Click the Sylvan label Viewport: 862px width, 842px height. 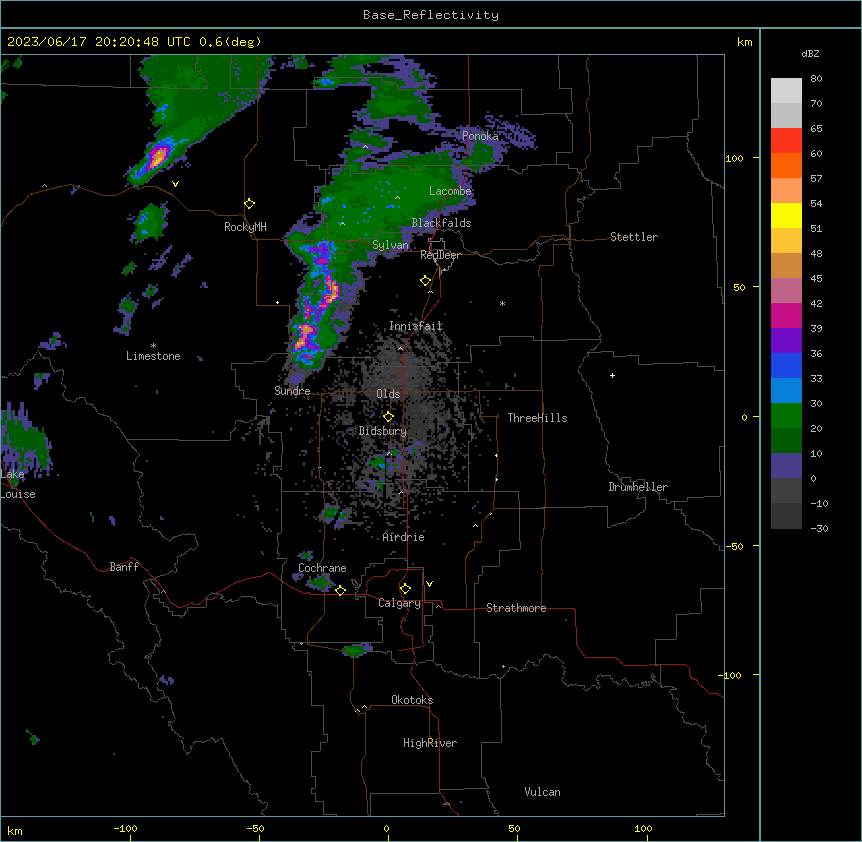[x=390, y=245]
